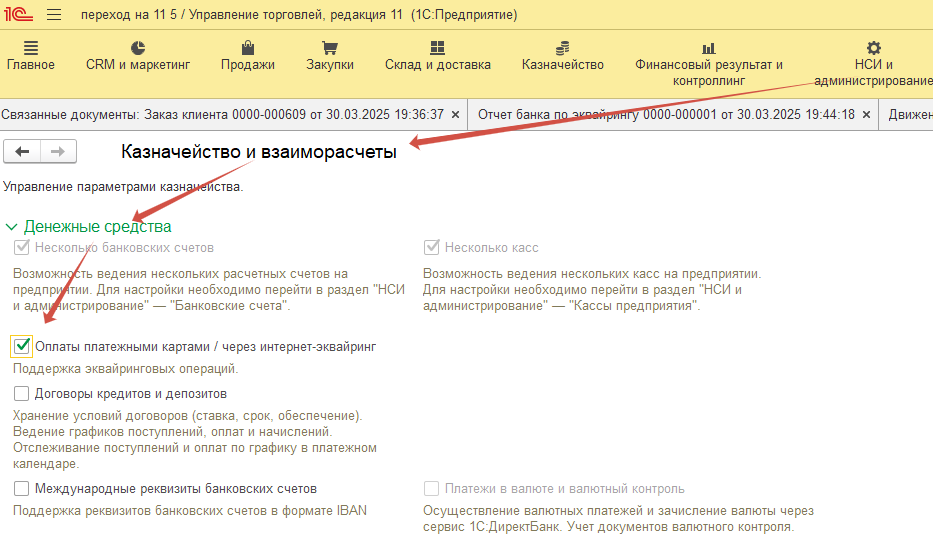Open the Главное section

tap(30, 56)
